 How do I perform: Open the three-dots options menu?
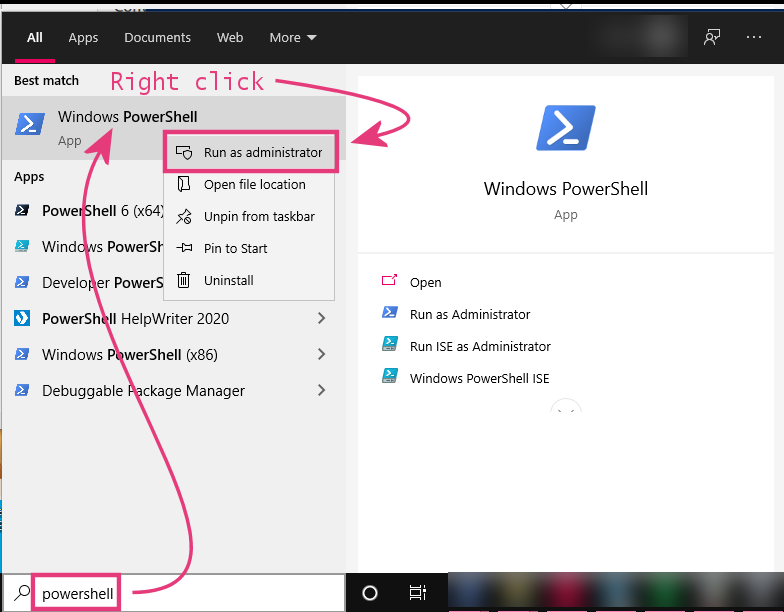coord(754,37)
